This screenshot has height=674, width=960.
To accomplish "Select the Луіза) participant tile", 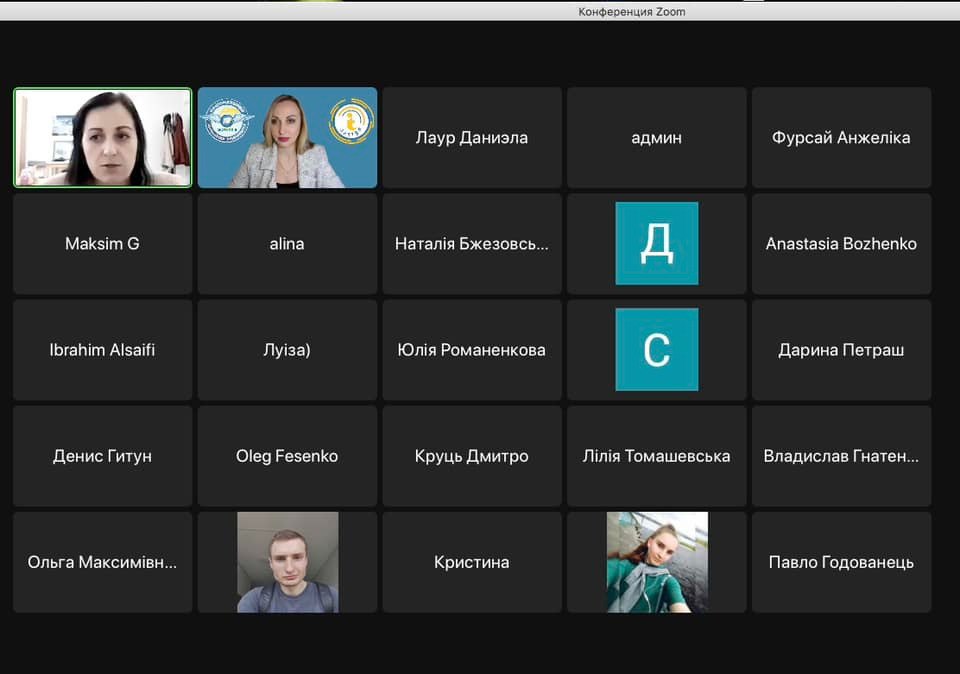I will [x=287, y=350].
